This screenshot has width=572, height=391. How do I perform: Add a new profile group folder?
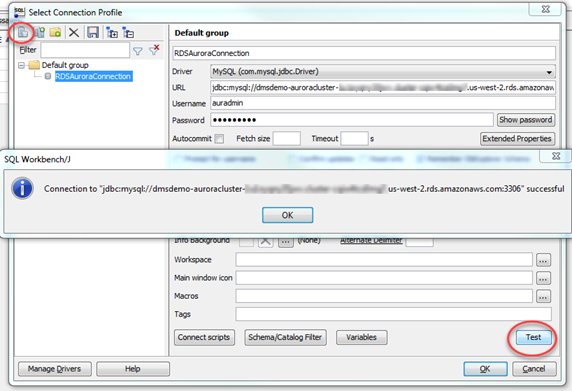point(55,33)
